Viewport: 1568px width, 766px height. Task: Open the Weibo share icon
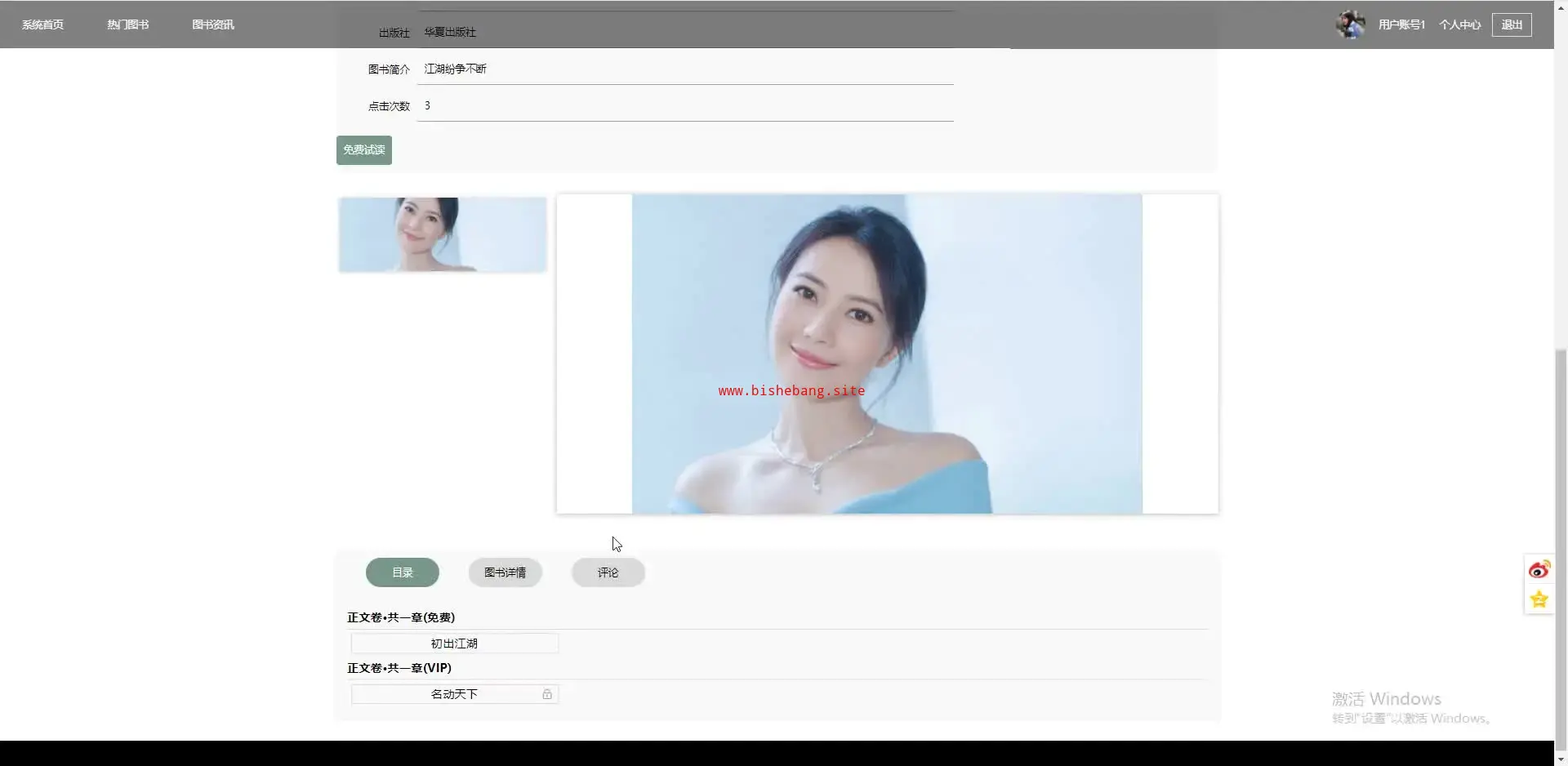pos(1539,569)
